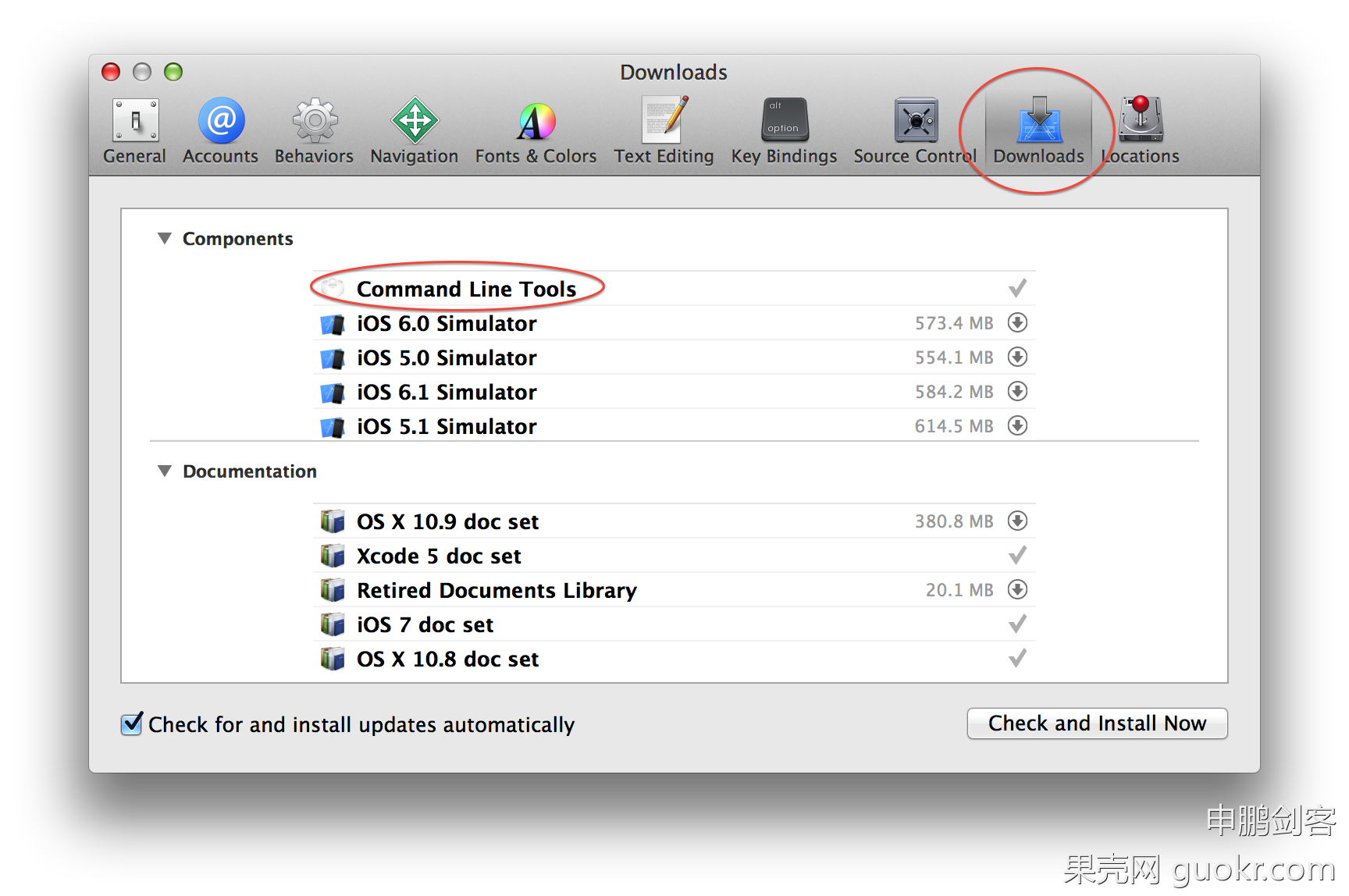Click the Retired Documents Library book icon
The height and width of the screenshot is (896, 1349).
[333, 590]
